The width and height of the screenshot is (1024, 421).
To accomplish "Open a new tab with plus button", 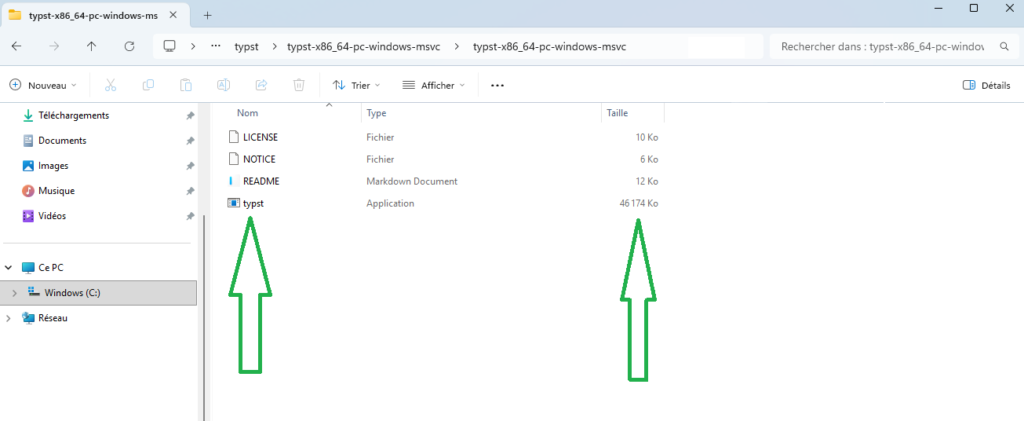I will [208, 15].
